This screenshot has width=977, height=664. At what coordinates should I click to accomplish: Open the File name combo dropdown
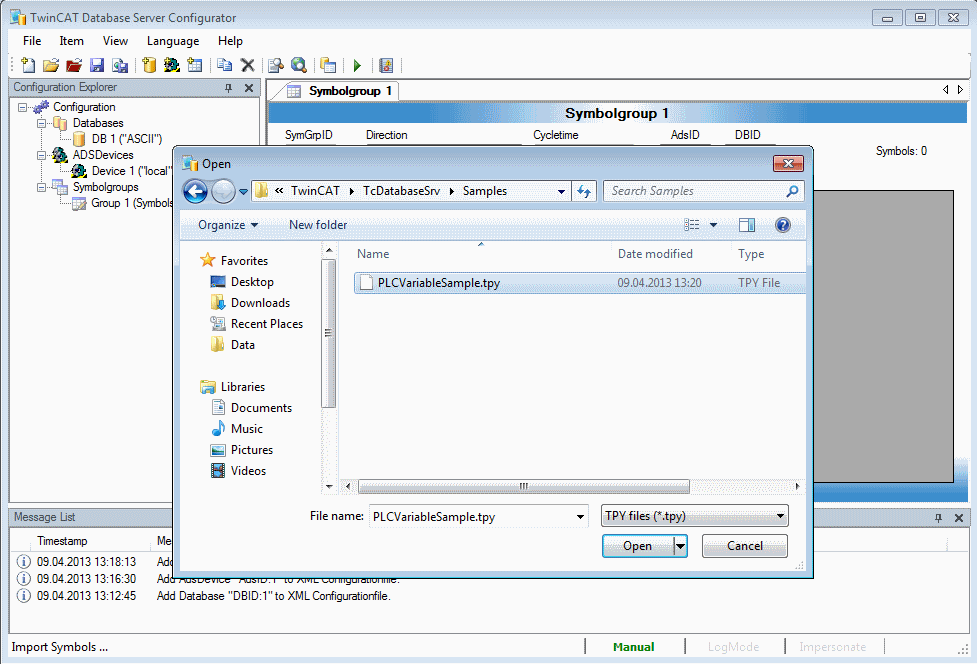(580, 517)
